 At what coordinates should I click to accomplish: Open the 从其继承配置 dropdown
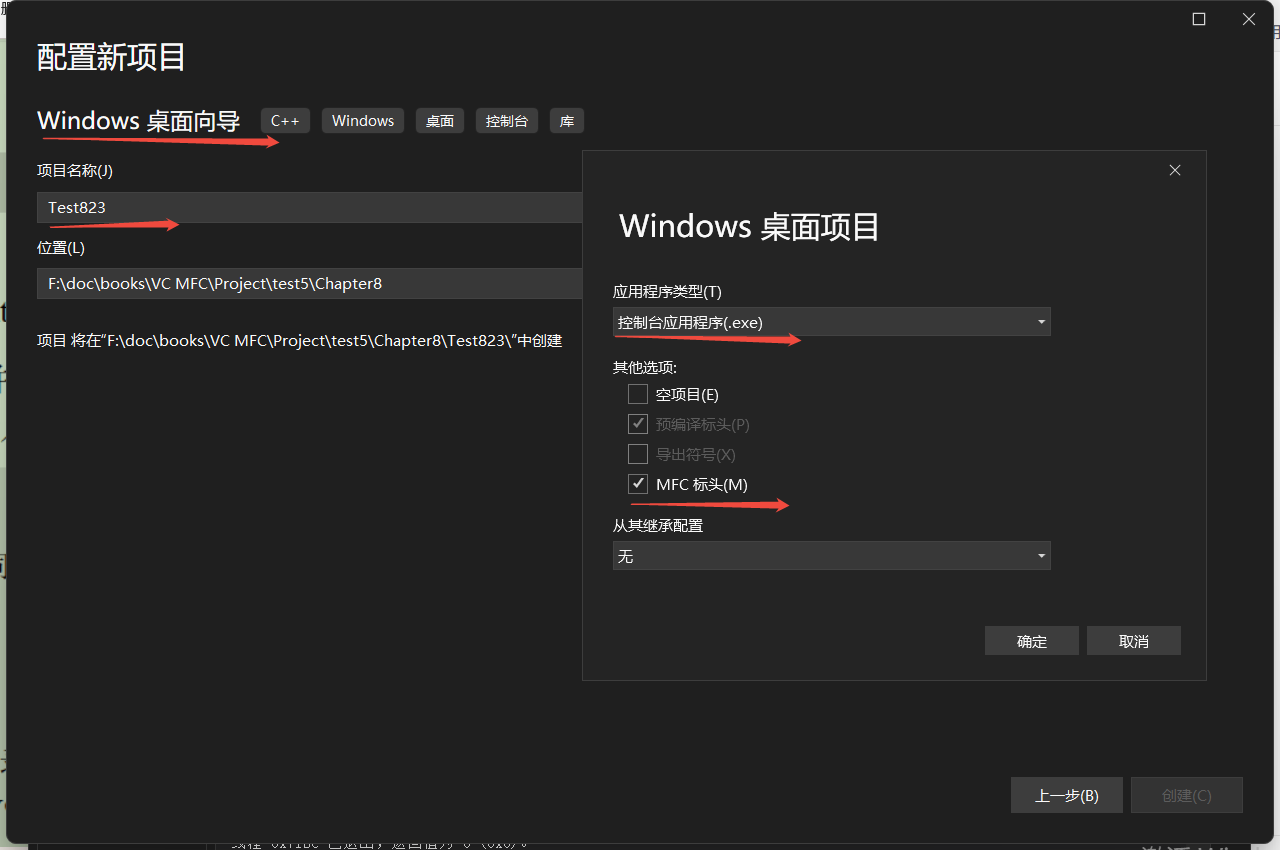tap(830, 555)
